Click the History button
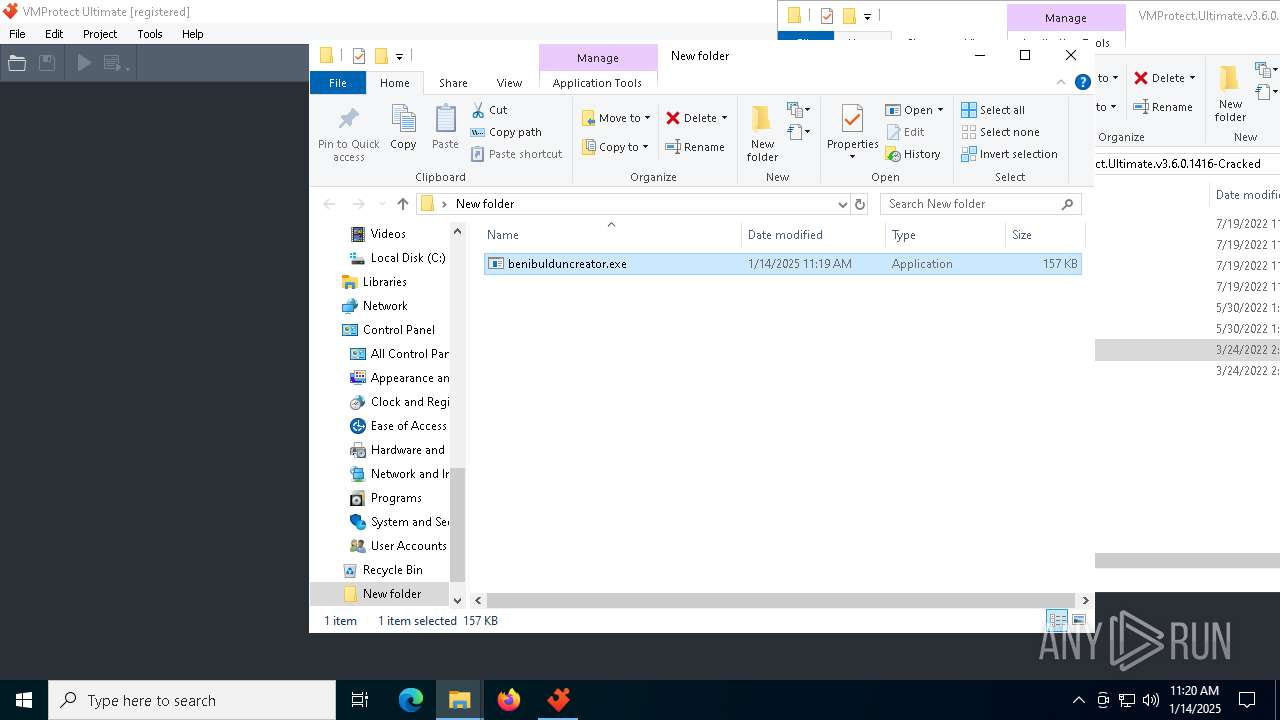The height and width of the screenshot is (720, 1280). (913, 154)
